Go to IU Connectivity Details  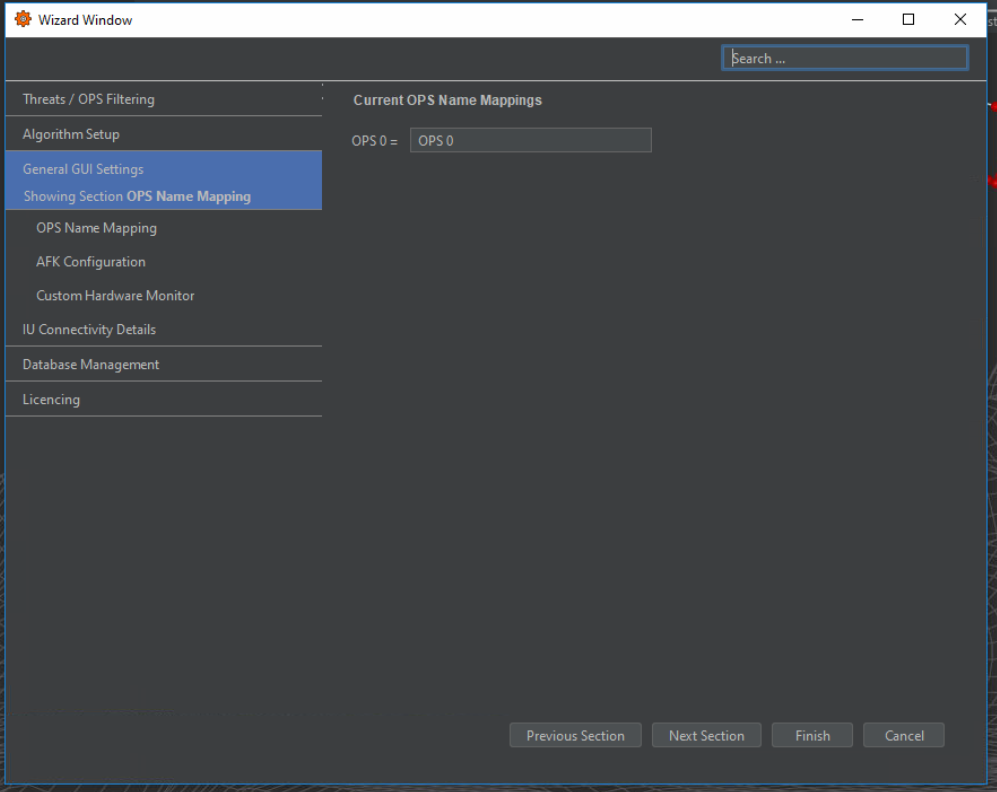(x=89, y=330)
